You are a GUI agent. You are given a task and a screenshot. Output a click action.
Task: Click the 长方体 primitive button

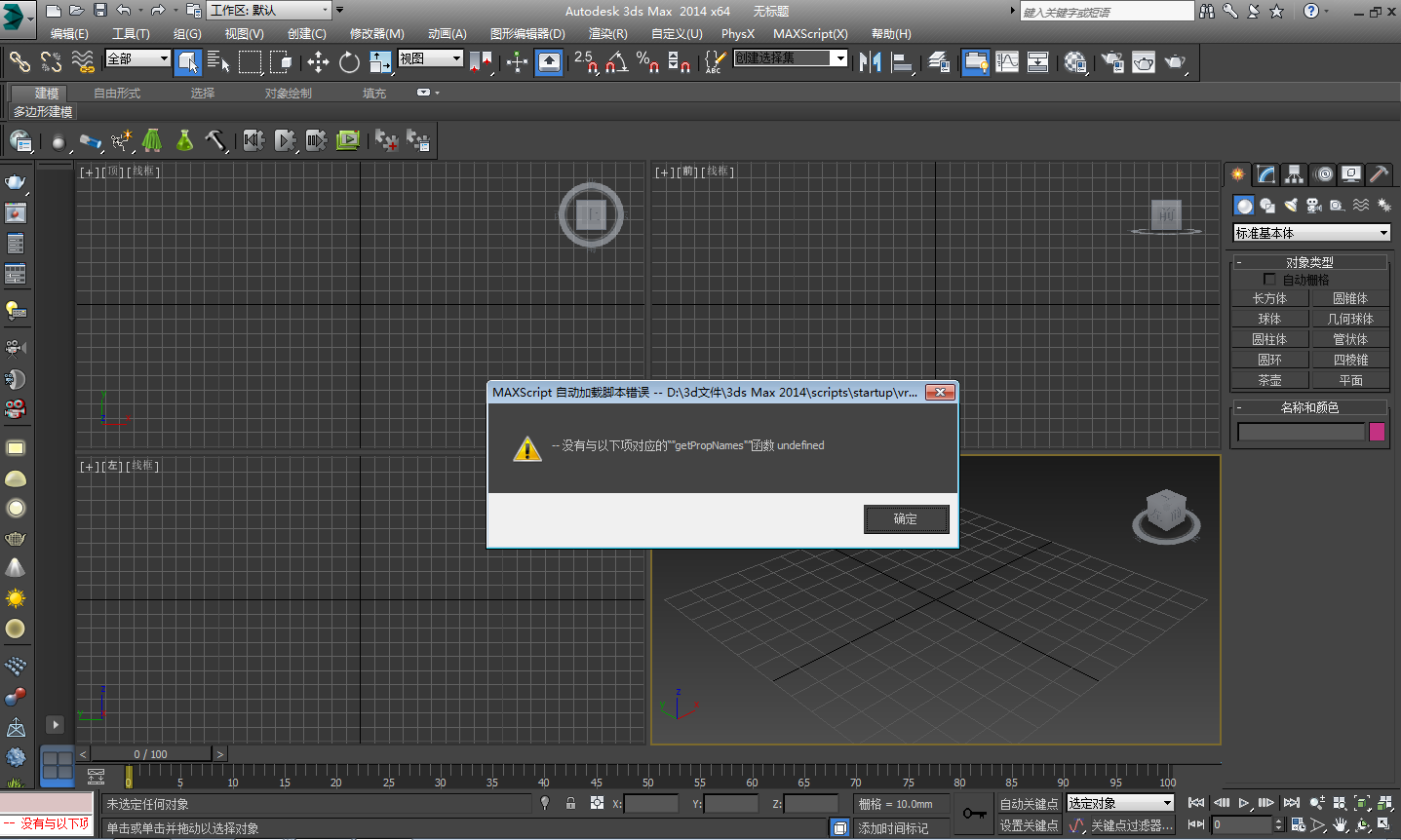click(1269, 298)
